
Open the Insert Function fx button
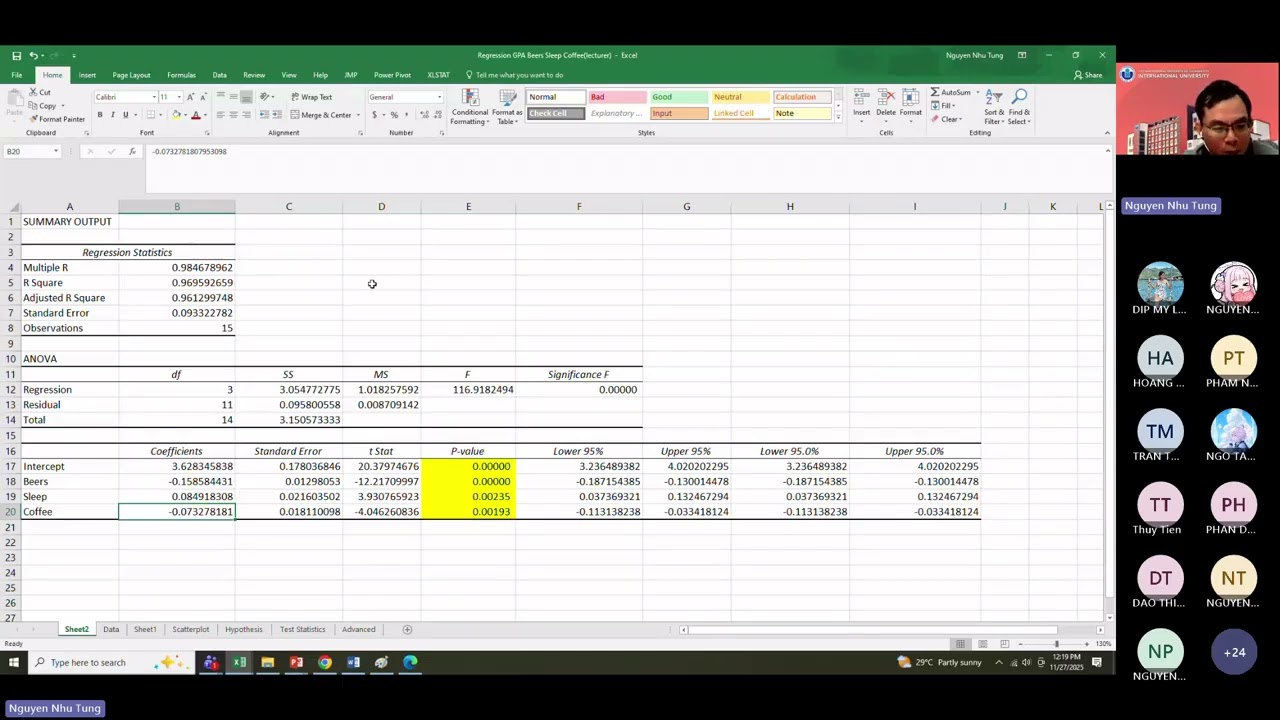pos(132,152)
